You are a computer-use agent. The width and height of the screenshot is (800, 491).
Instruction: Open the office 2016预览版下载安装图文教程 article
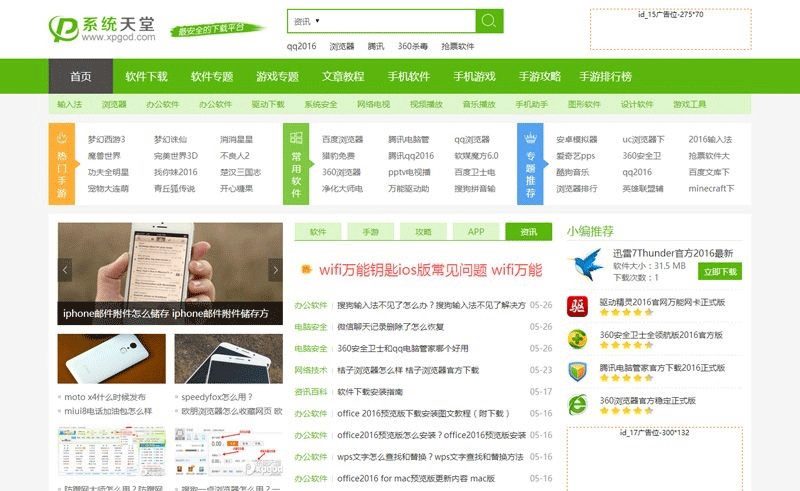(x=423, y=413)
